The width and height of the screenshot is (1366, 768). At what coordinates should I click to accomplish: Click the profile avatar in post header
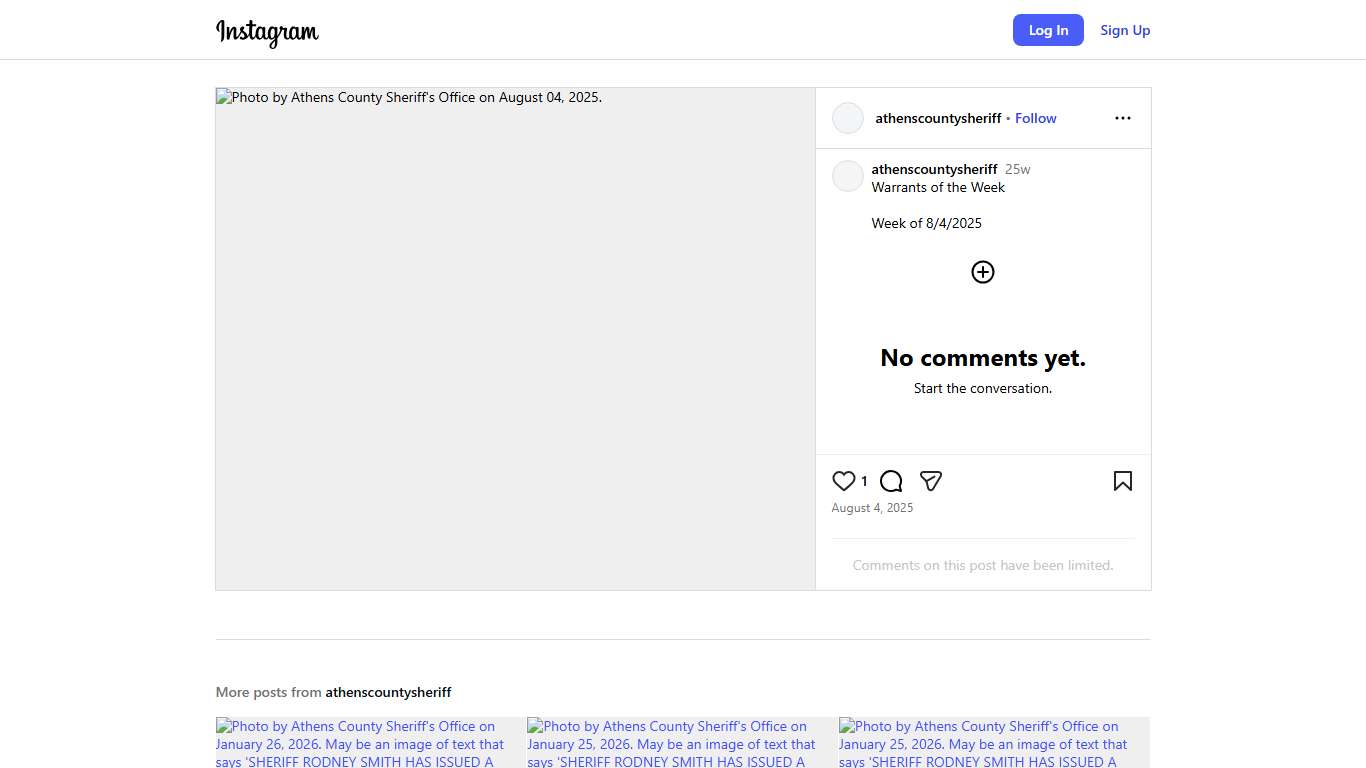coord(848,118)
